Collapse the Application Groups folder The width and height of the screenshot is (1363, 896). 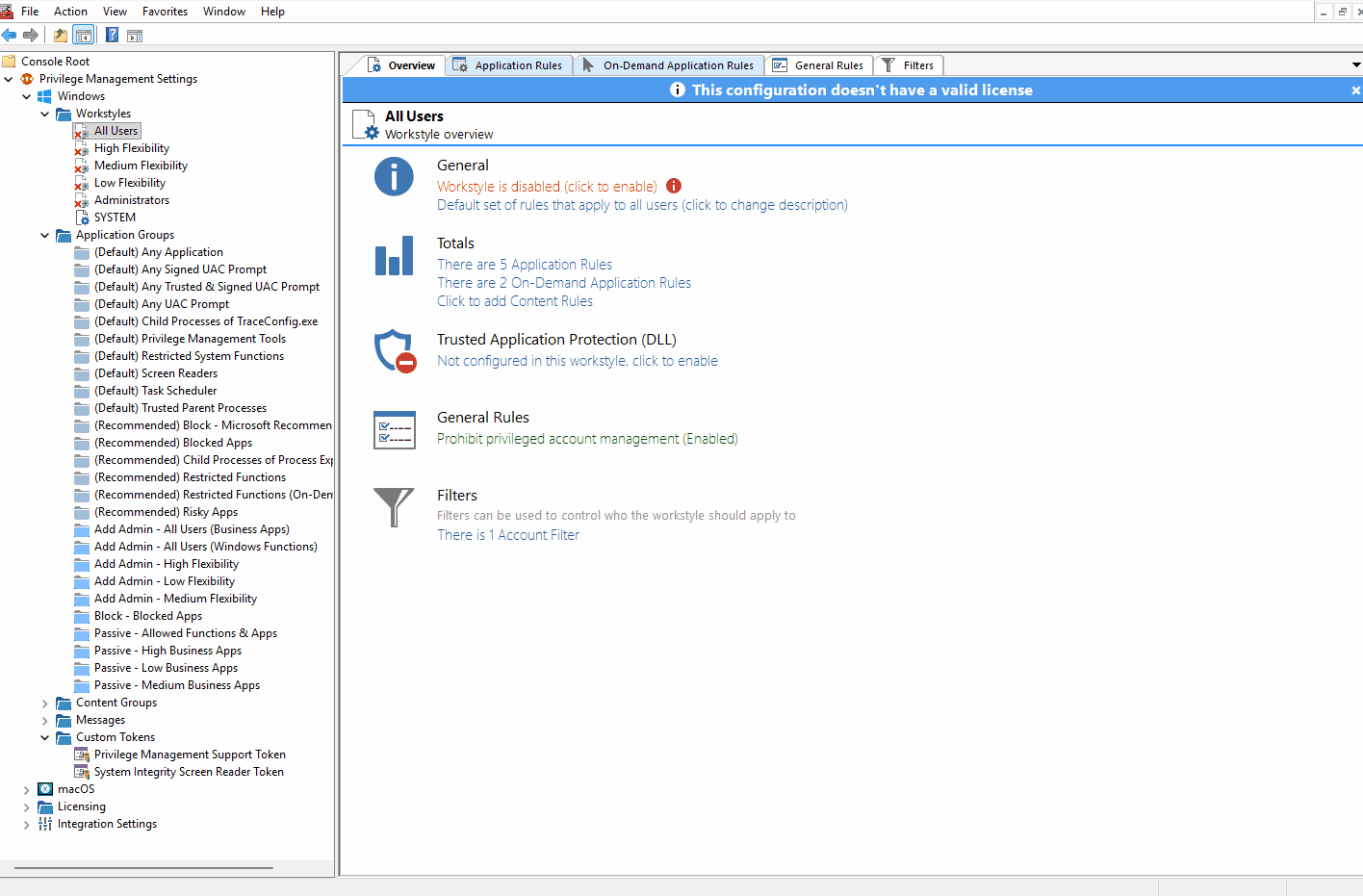[45, 235]
